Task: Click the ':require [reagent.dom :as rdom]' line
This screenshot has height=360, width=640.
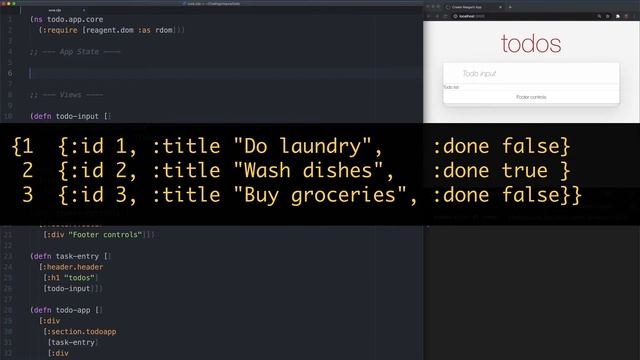Action: (x=111, y=30)
